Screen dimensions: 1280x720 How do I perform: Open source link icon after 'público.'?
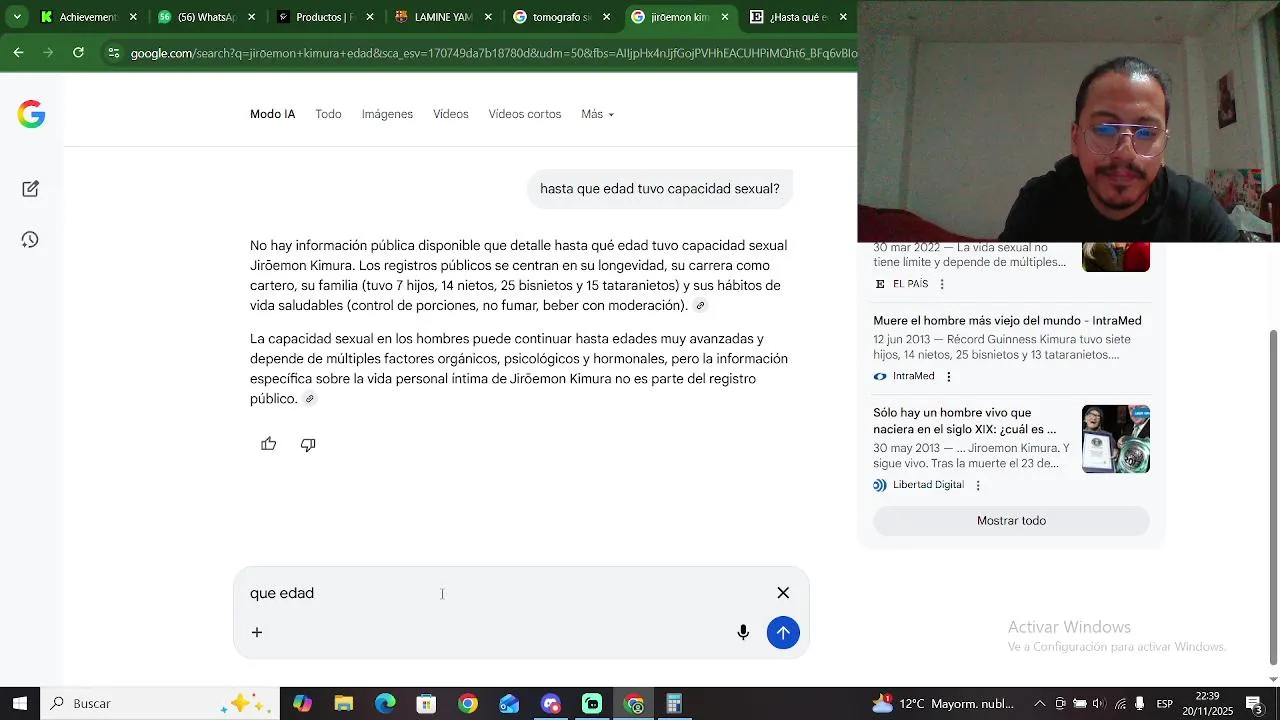click(x=310, y=399)
